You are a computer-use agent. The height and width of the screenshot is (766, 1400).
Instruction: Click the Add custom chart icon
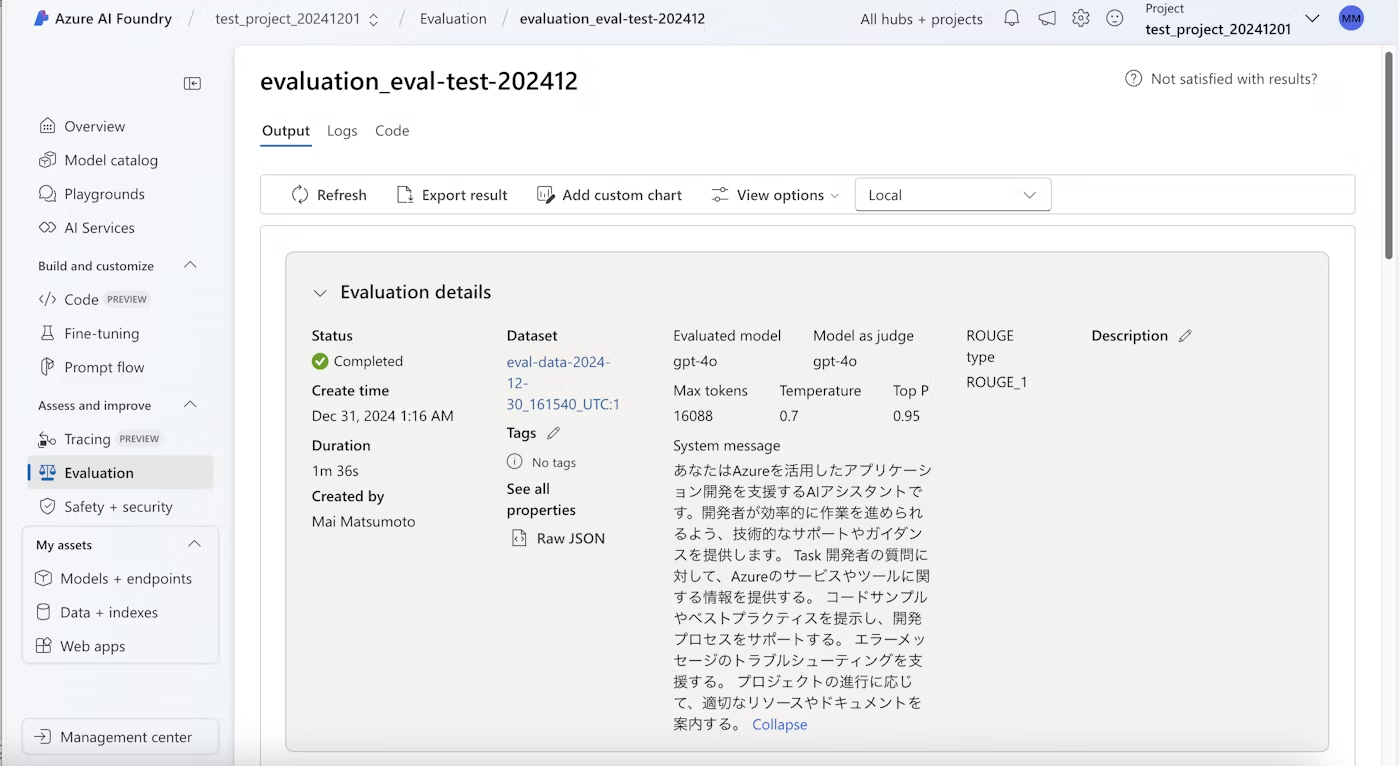(545, 195)
